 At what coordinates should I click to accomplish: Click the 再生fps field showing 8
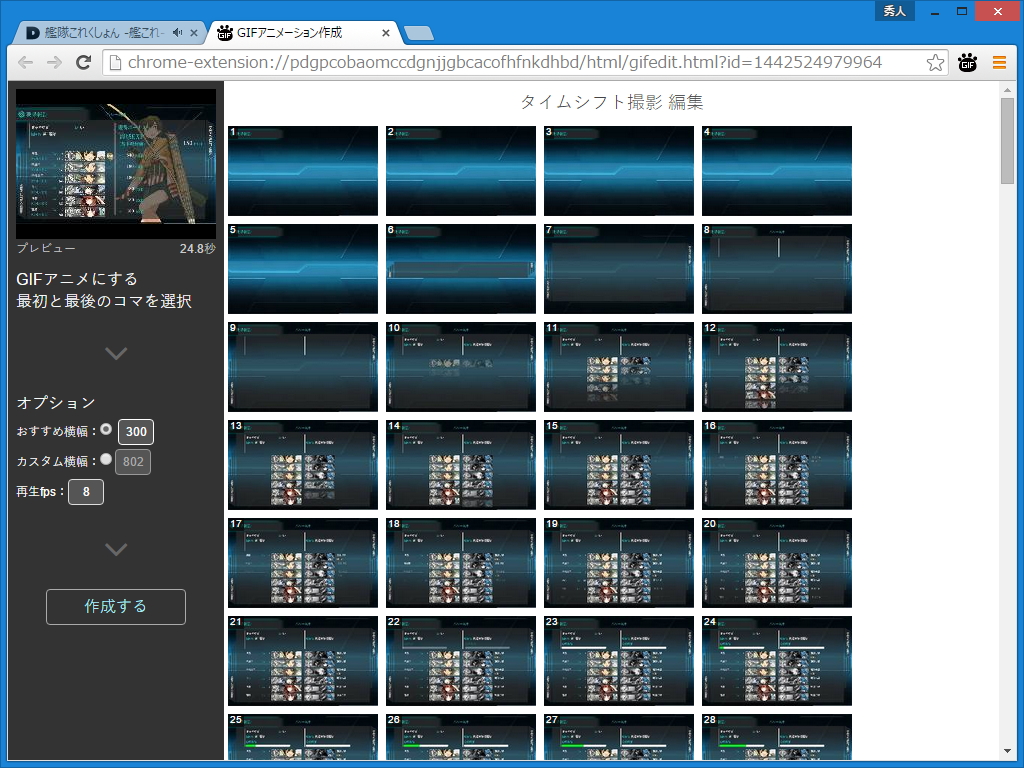86,492
